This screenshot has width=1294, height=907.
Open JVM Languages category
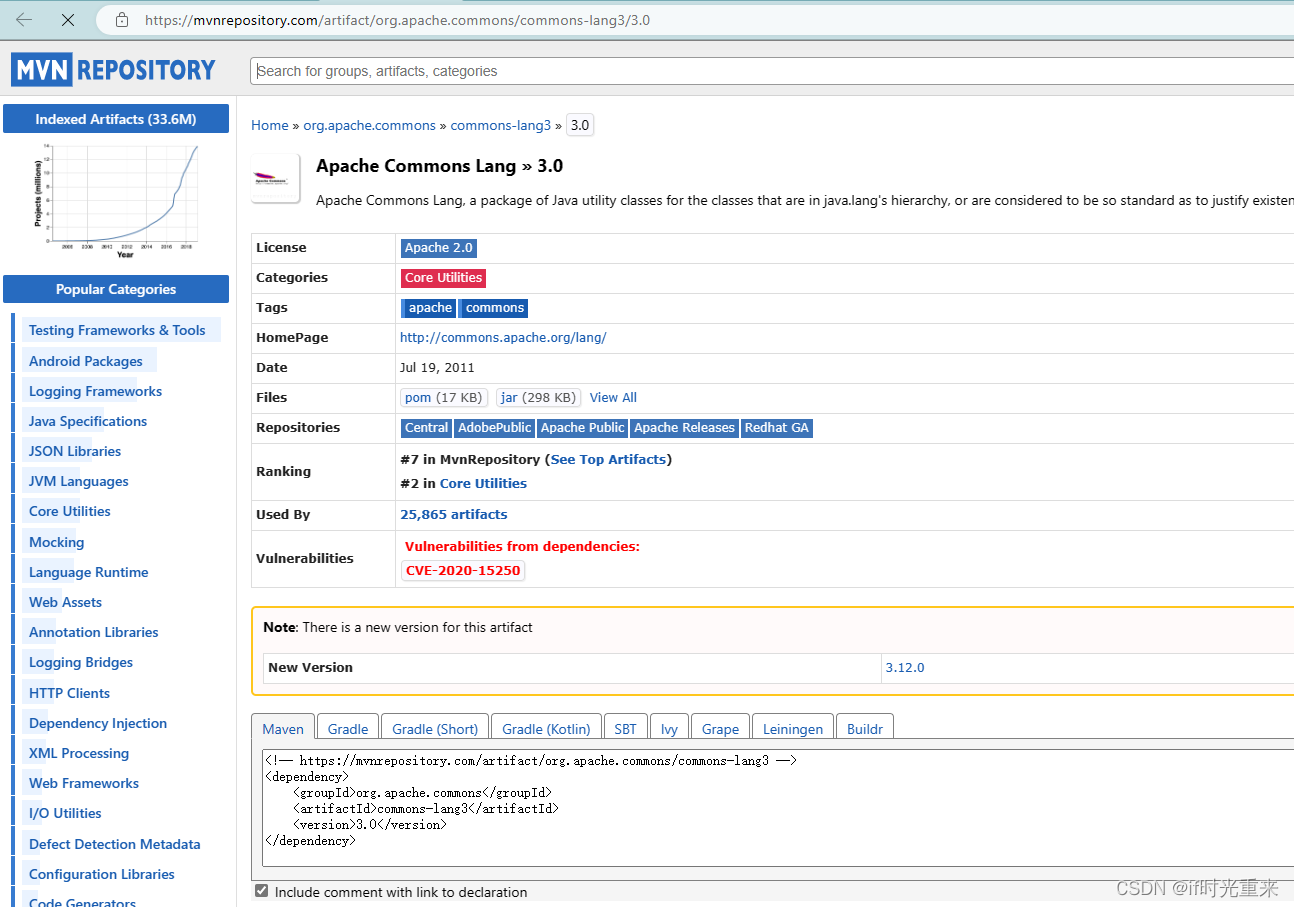pos(79,481)
